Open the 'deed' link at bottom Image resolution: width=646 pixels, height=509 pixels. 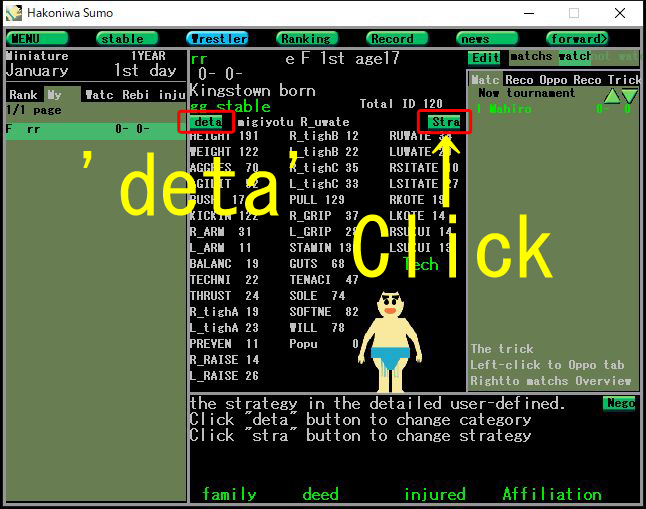[320, 494]
